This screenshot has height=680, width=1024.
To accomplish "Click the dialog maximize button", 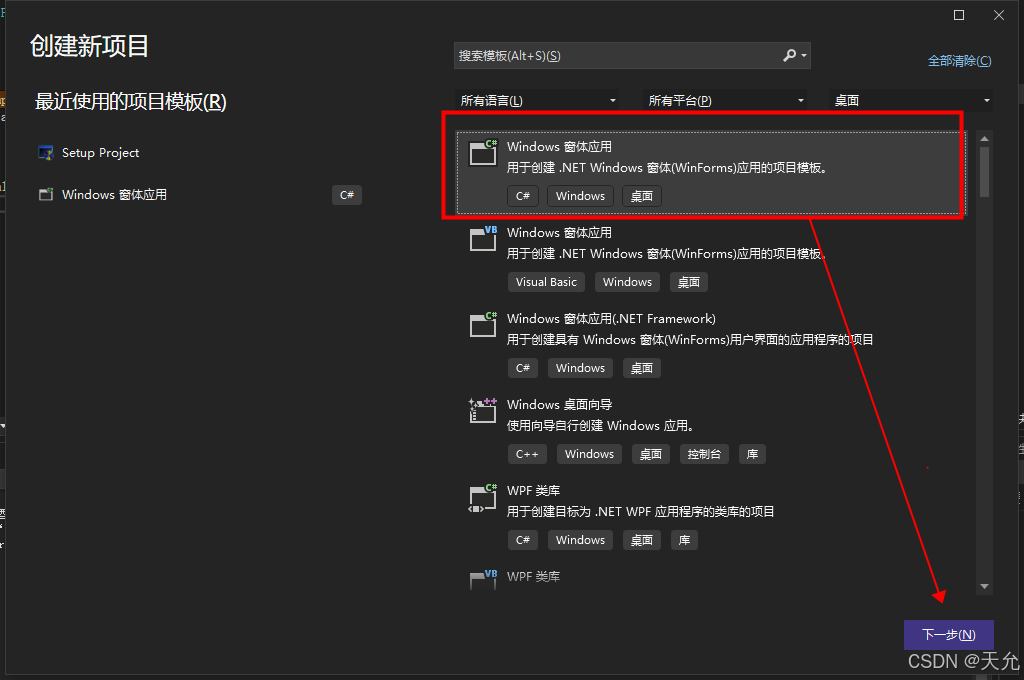I will coord(959,15).
